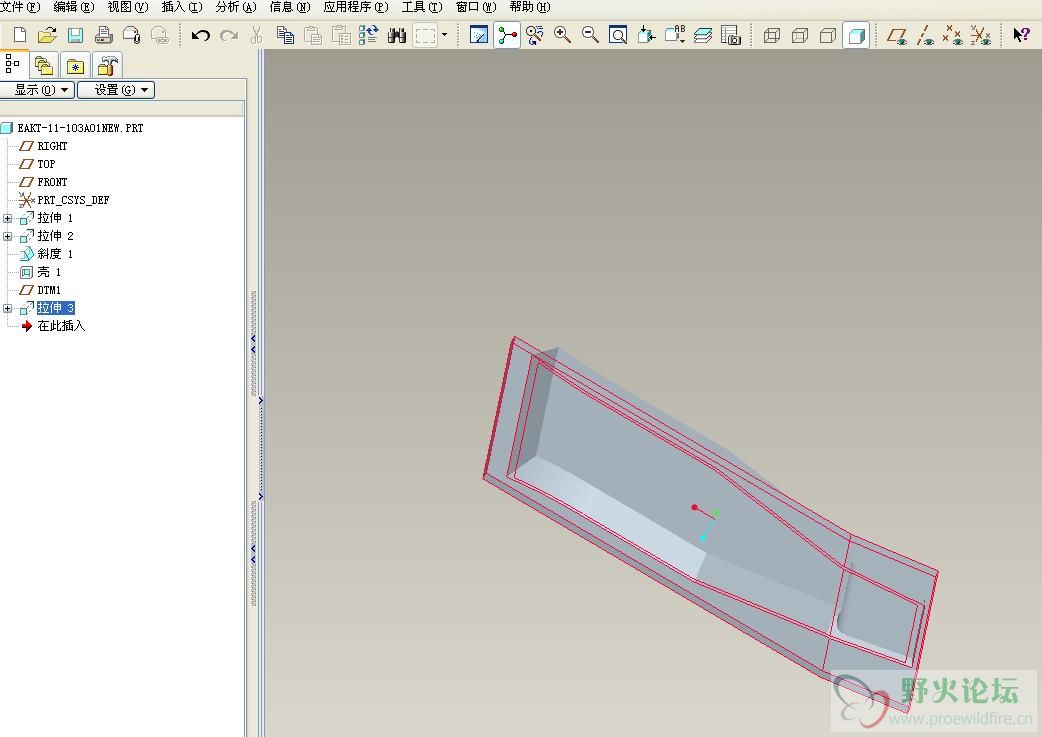Viewport: 1042px width, 737px height.
Task: Toggle coordinate systems display
Action: (x=981, y=35)
